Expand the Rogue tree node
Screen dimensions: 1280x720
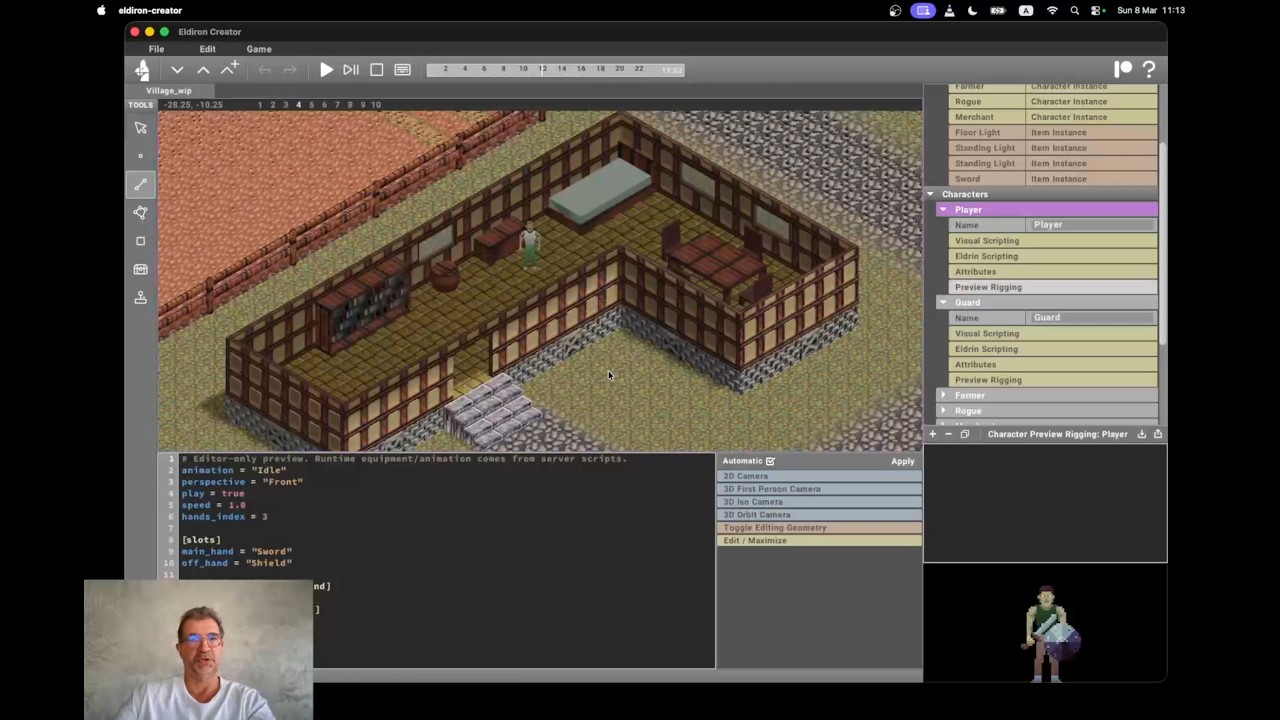(x=943, y=411)
